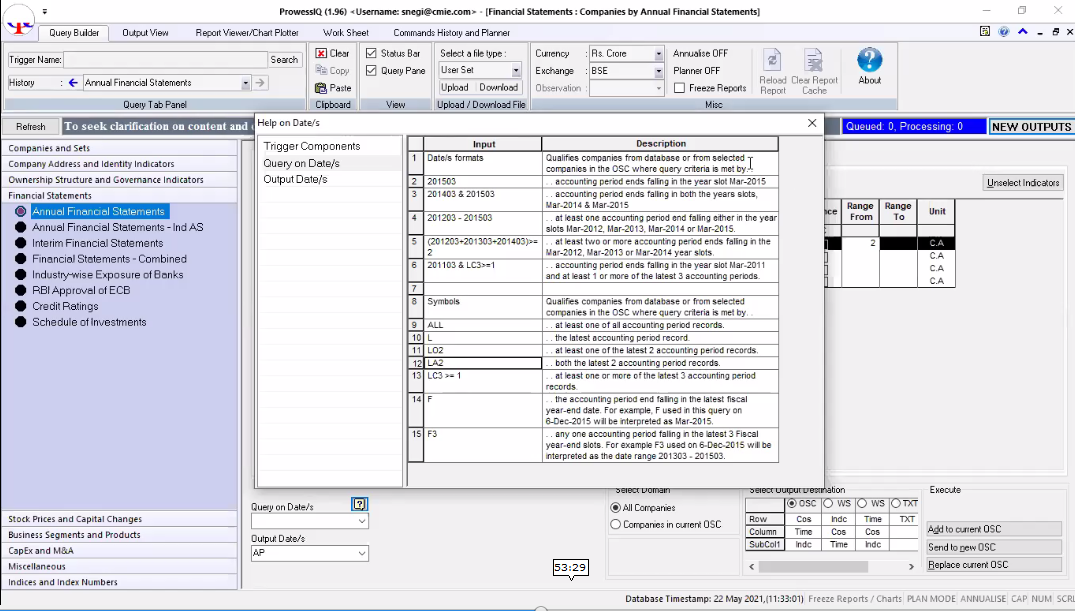1075x611 pixels.
Task: Open the Select a file type dropdown
Action: 516,71
